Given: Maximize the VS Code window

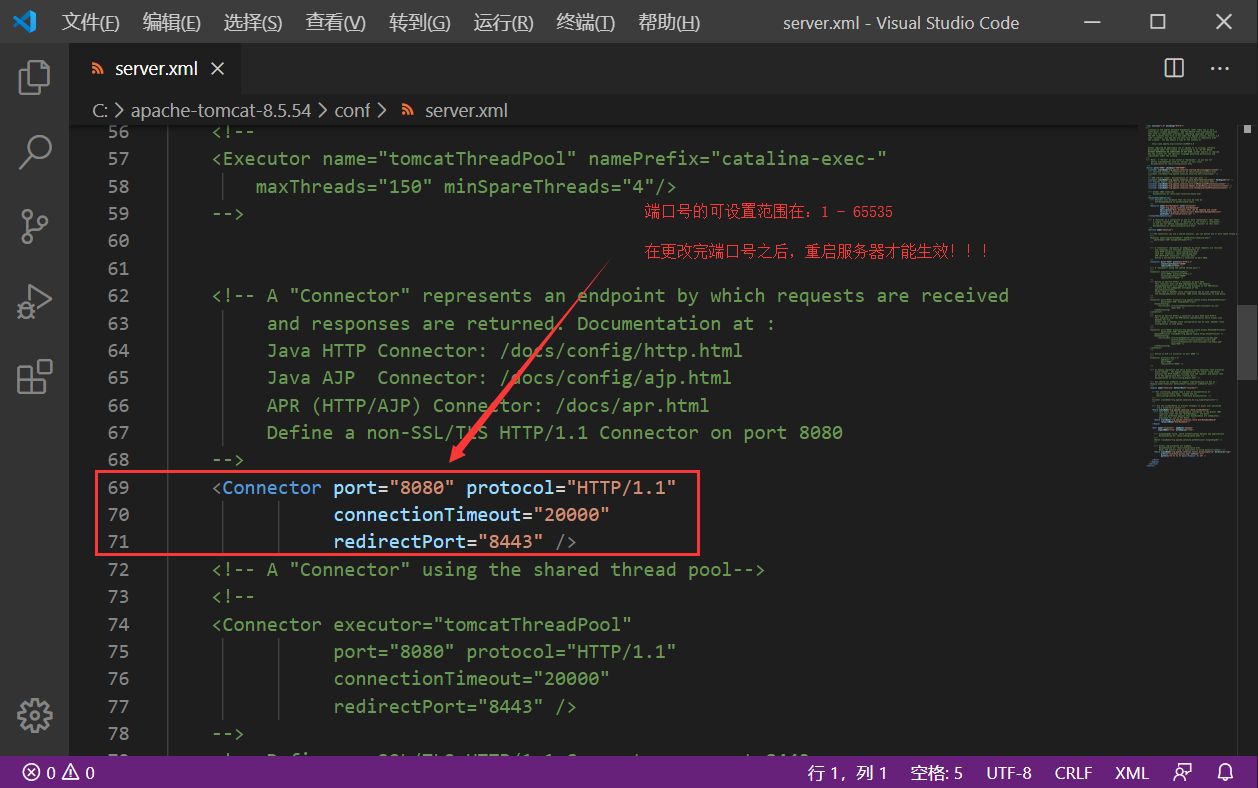Looking at the screenshot, I should (1157, 22).
